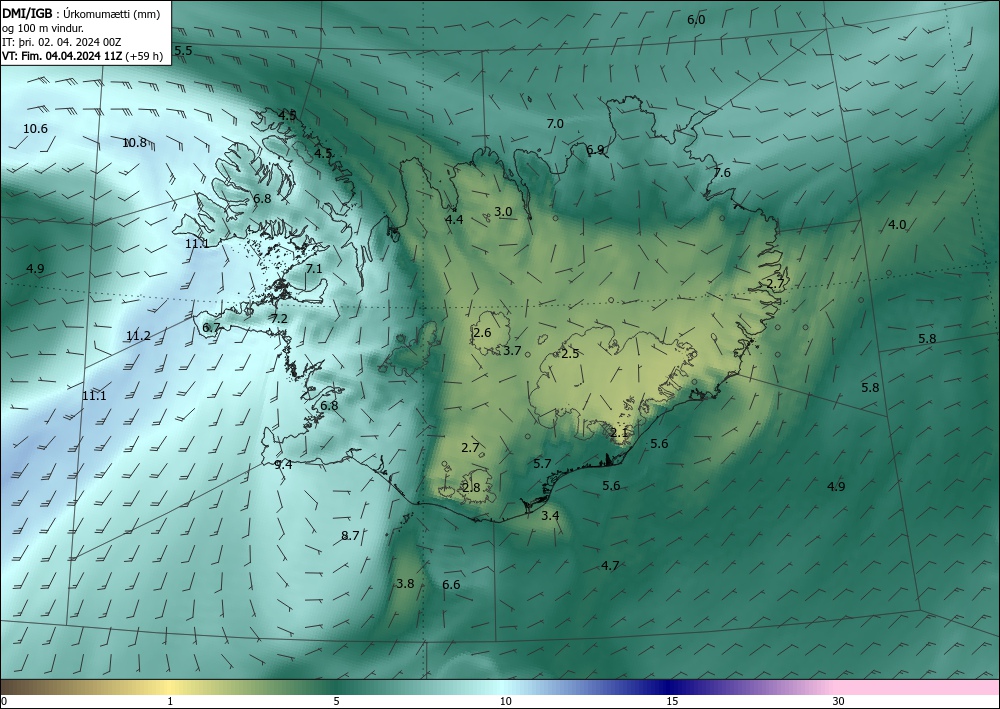The height and width of the screenshot is (709, 1000).
Task: Select the 10.6 value on the map
Action: coord(35,129)
